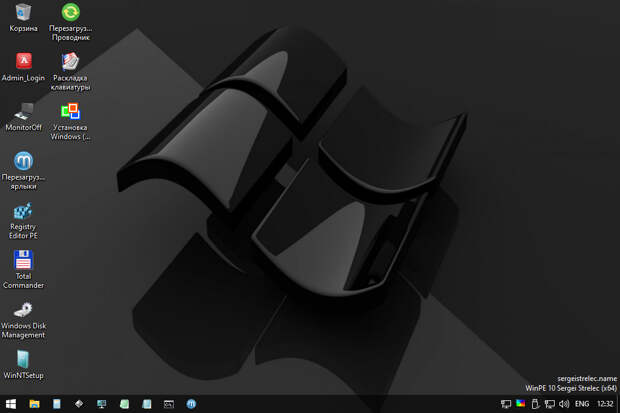Launch WinNTSetup from the desktop

tap(23, 359)
